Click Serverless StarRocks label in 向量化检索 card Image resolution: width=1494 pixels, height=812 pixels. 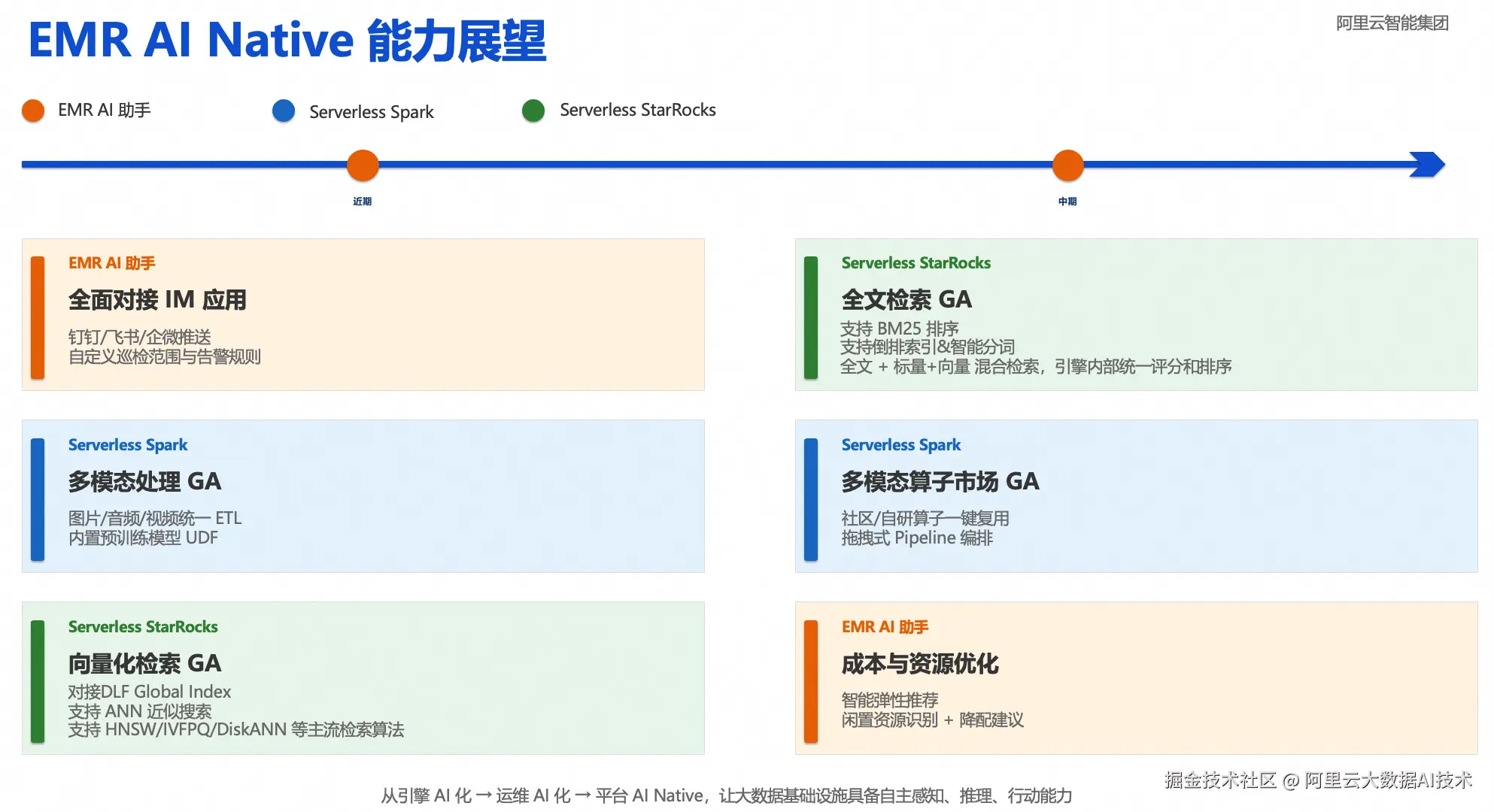point(143,627)
